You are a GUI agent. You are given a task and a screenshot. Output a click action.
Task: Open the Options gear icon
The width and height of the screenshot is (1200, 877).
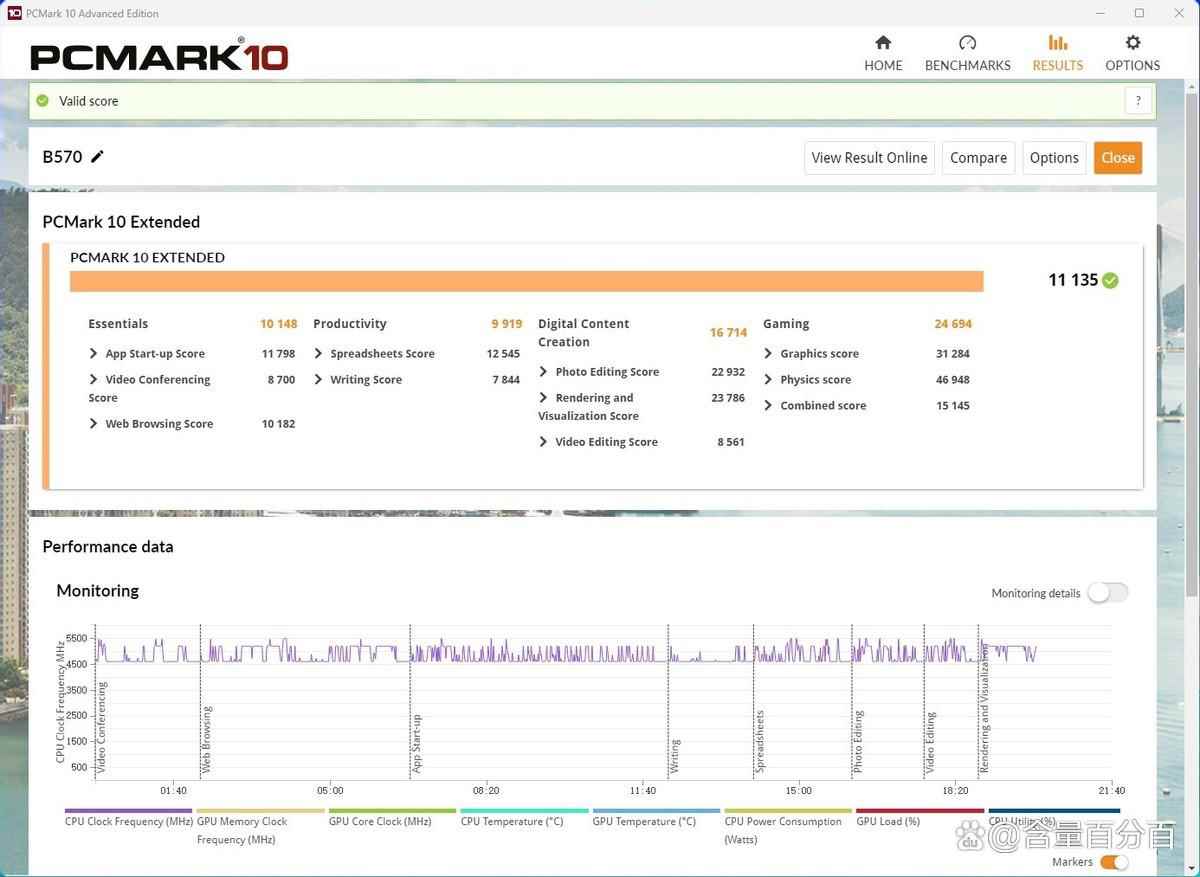click(1132, 43)
